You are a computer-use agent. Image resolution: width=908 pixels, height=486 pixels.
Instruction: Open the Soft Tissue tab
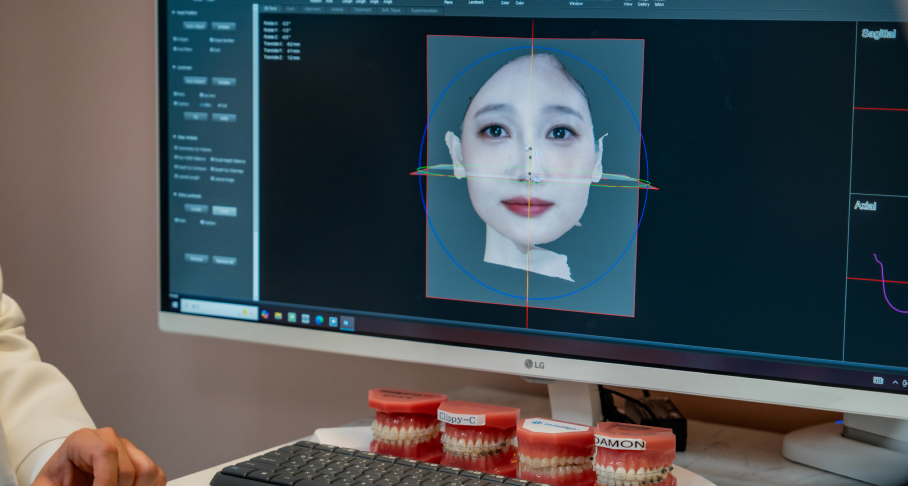(391, 10)
